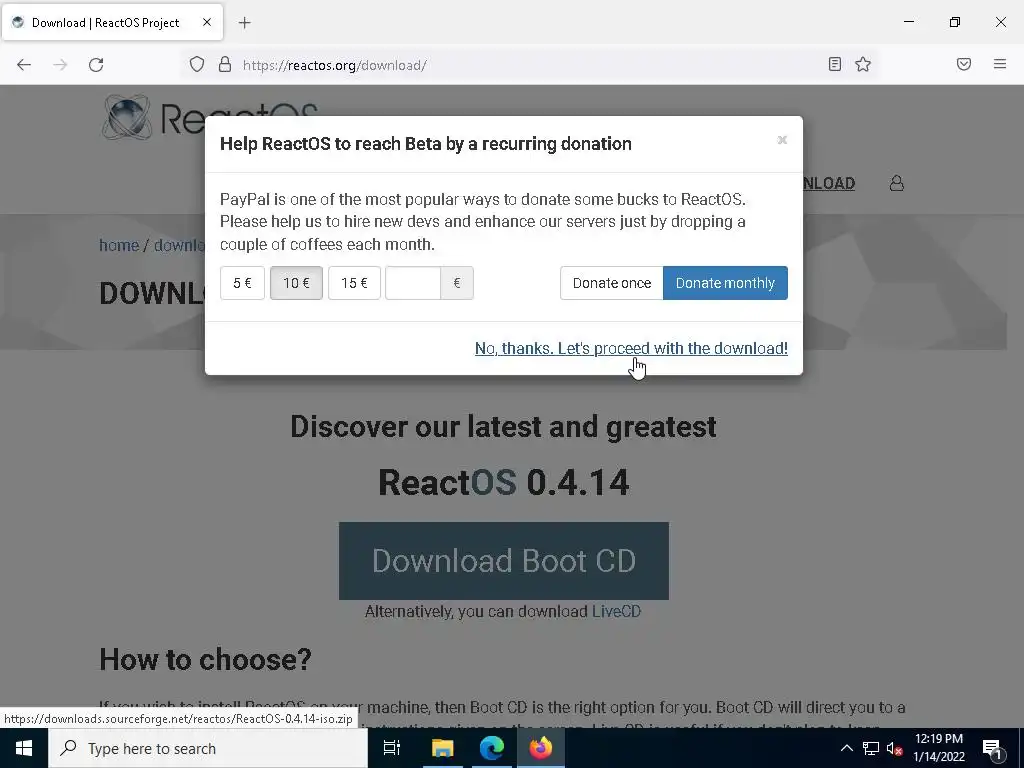Screen dimensions: 1024x768
Task: Close the donation dialog with X
Action: coord(782,140)
